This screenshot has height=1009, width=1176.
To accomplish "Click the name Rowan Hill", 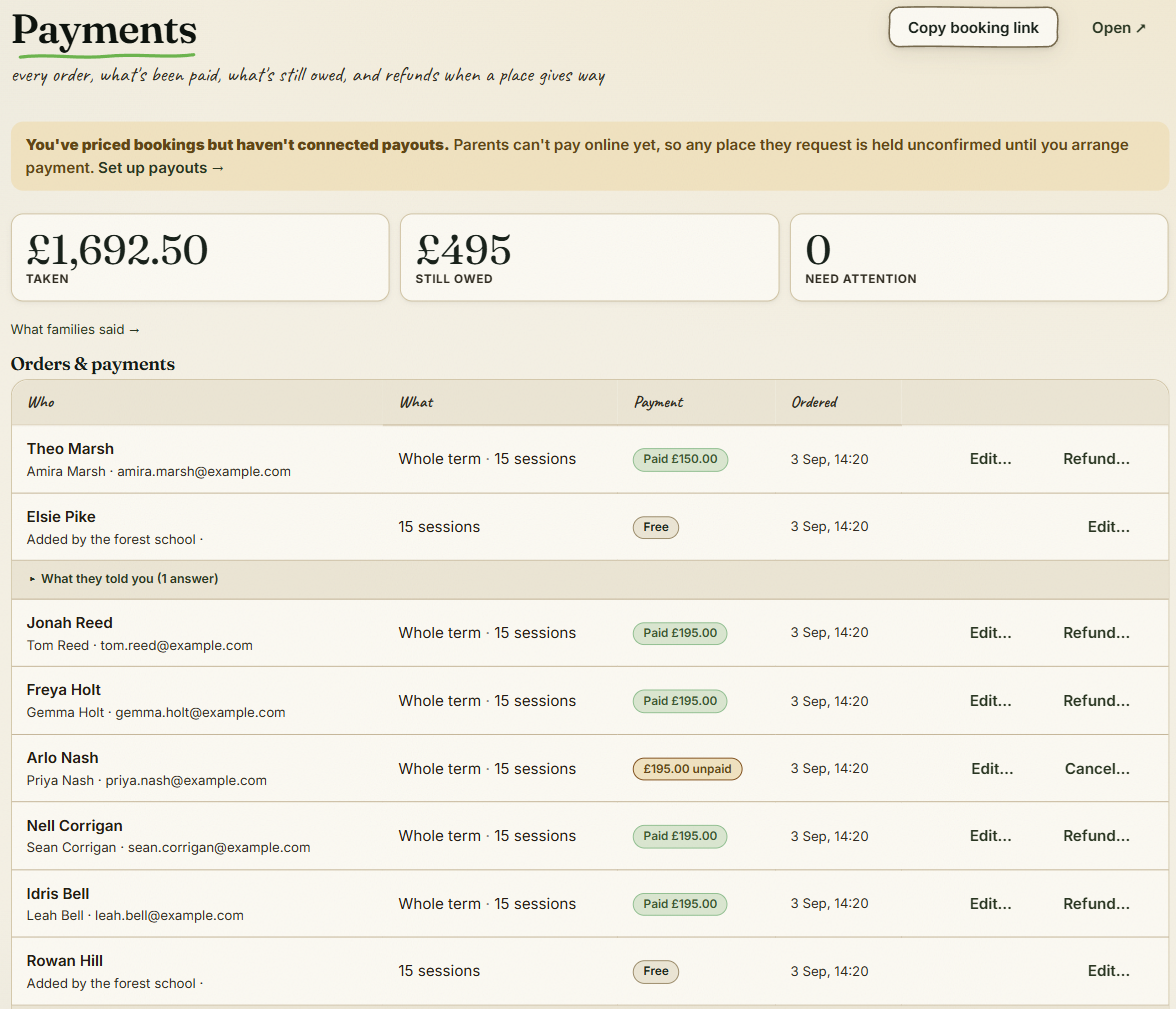I will tap(64, 961).
